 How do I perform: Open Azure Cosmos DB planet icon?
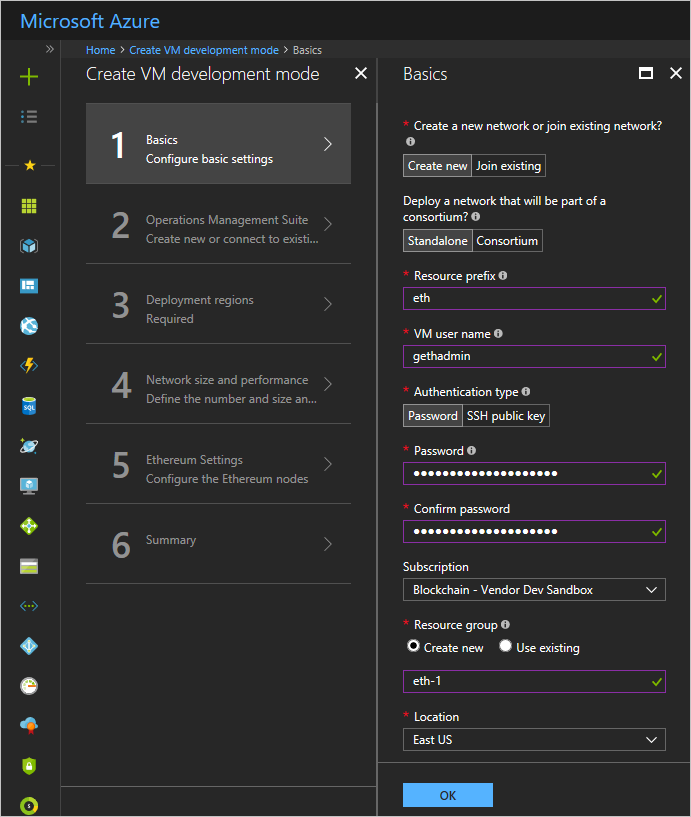click(29, 446)
